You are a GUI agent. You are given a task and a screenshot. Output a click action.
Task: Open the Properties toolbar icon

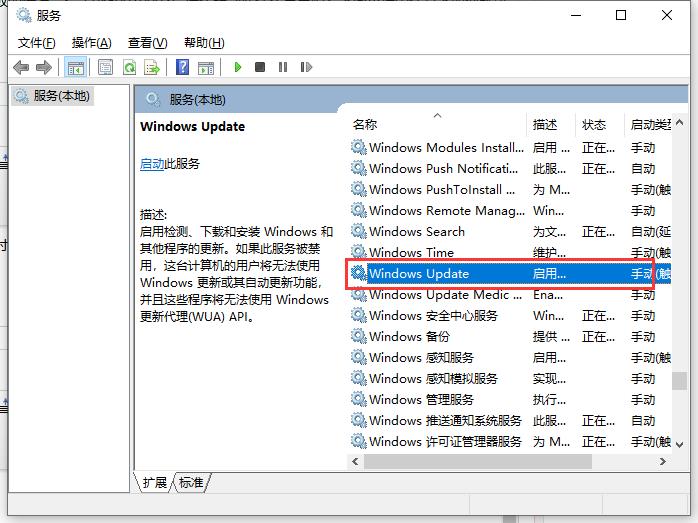pyautogui.click(x=106, y=68)
